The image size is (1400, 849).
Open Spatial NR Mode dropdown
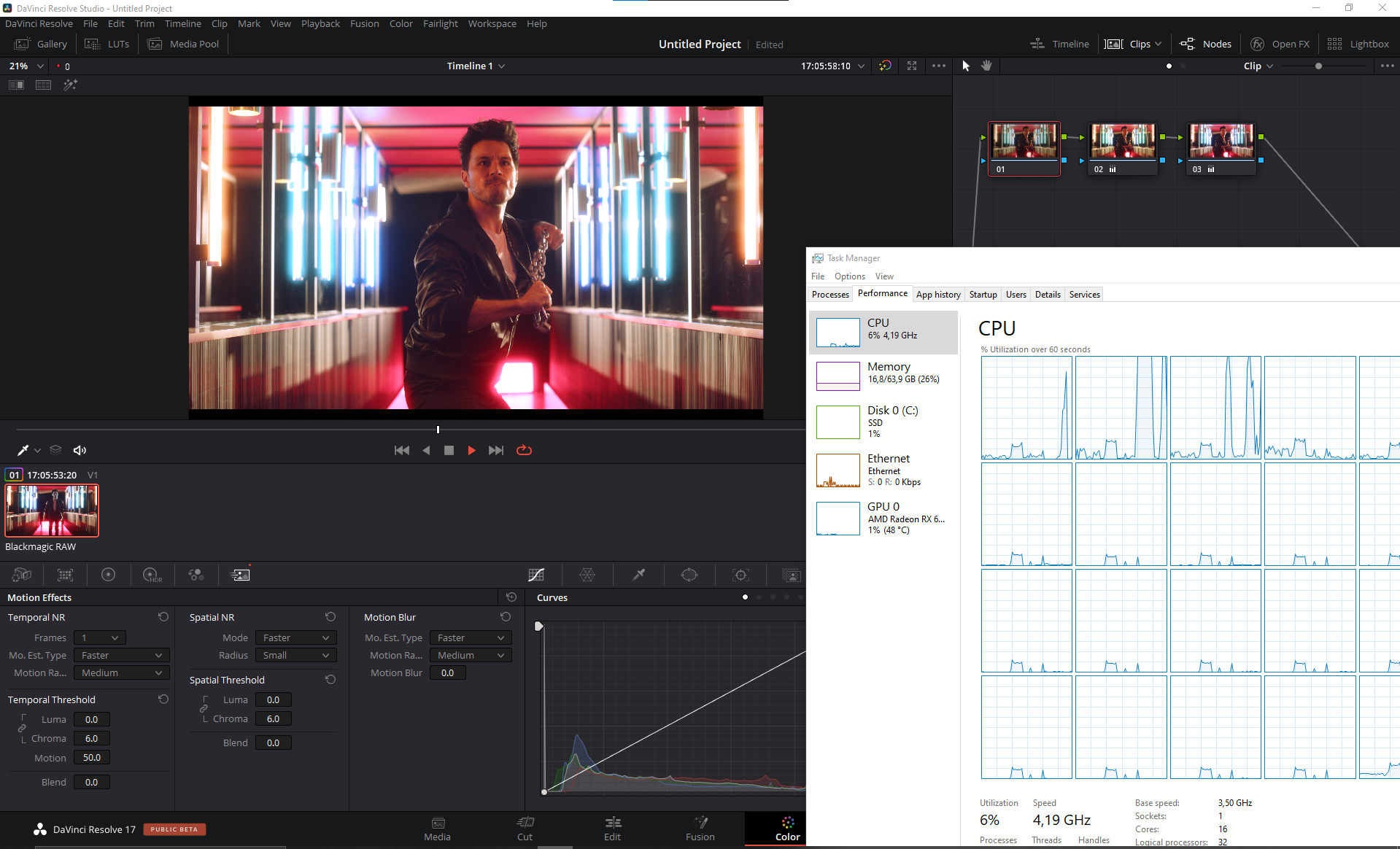tap(296, 637)
